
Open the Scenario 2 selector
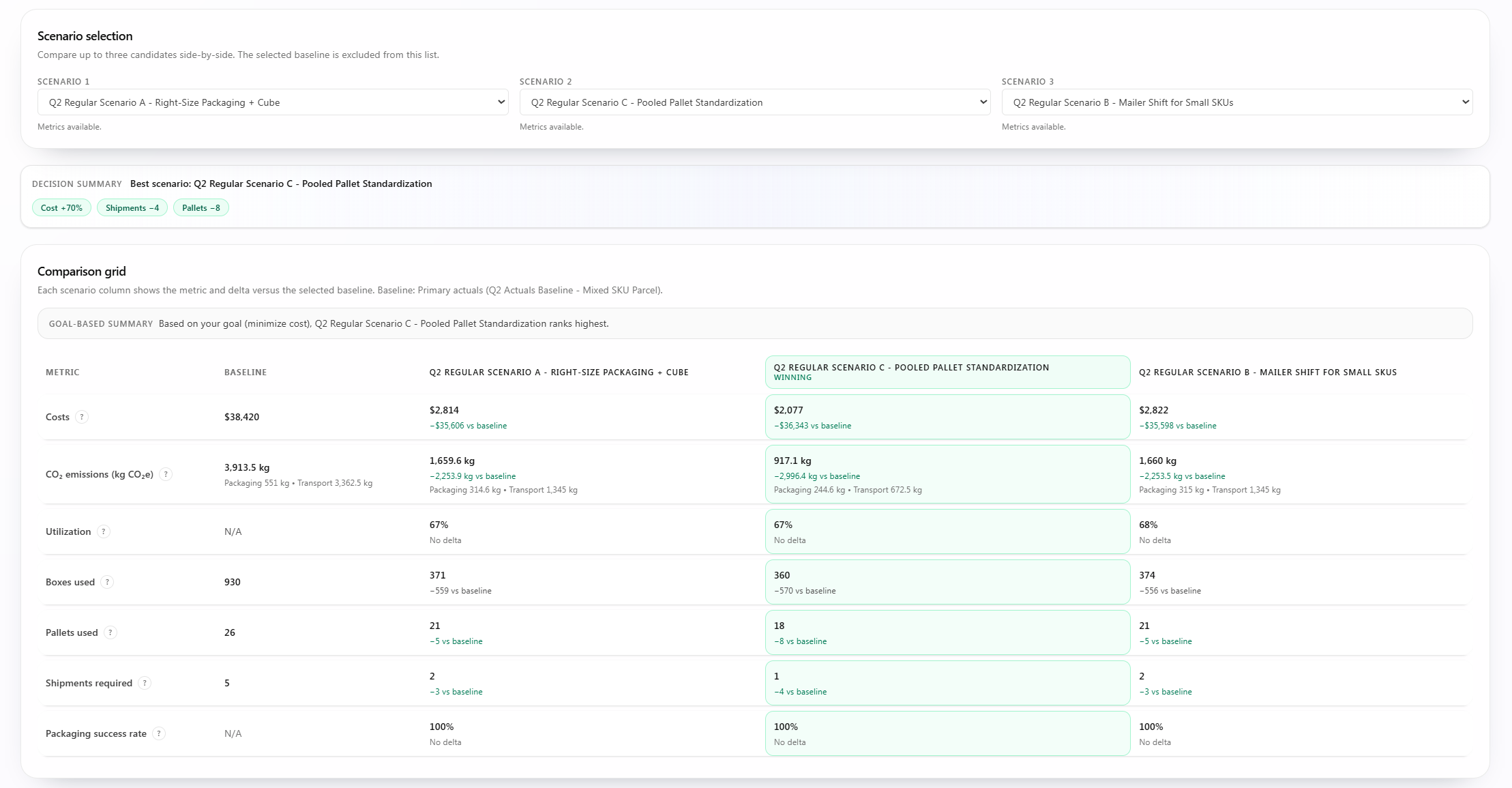pyautogui.click(x=754, y=102)
